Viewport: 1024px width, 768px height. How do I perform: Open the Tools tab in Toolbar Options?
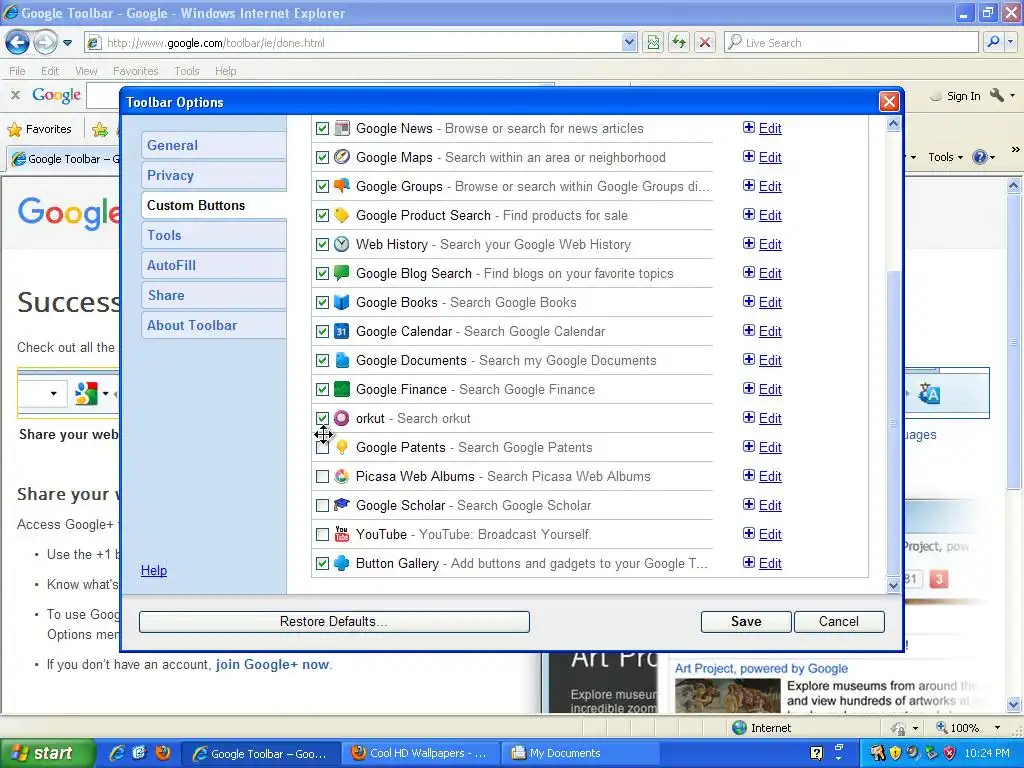(214, 235)
